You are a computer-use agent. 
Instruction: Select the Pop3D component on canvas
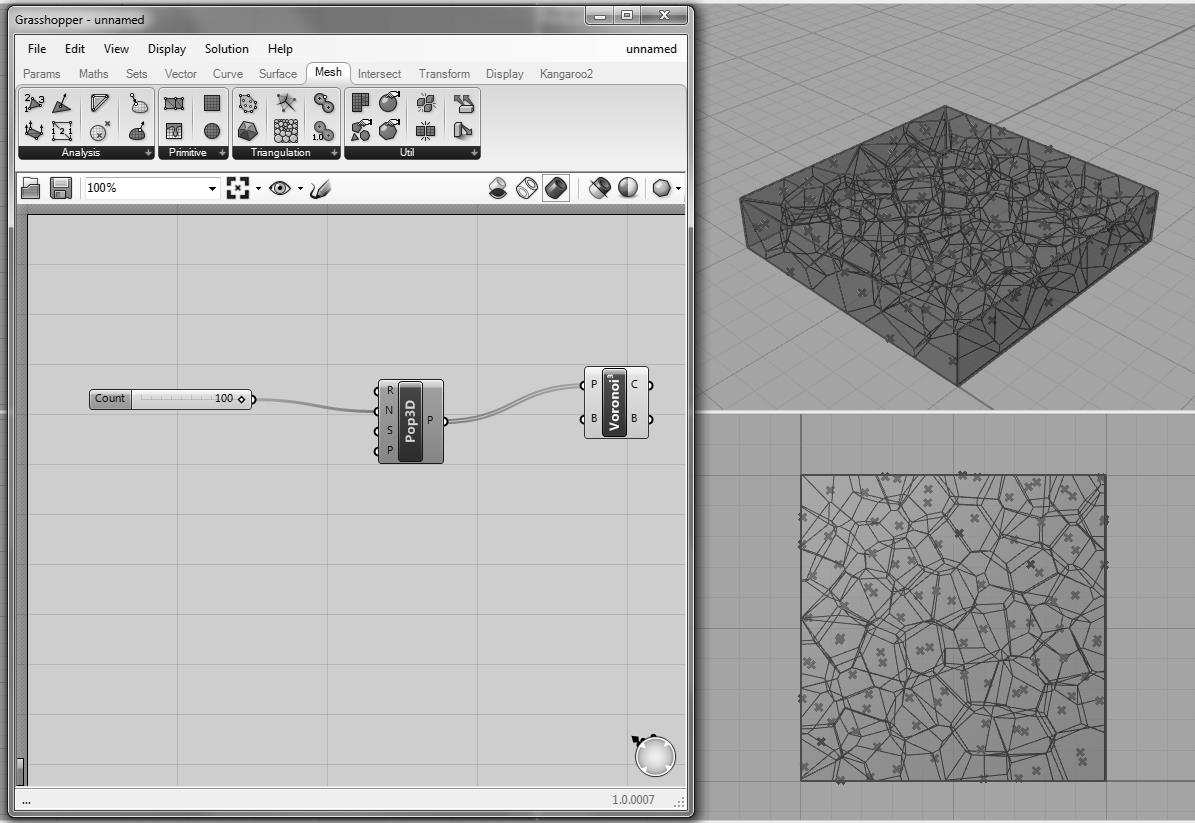pos(410,421)
